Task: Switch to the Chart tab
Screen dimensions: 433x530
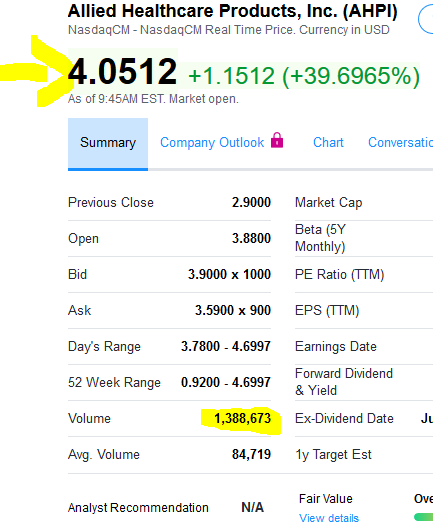Action: click(328, 142)
